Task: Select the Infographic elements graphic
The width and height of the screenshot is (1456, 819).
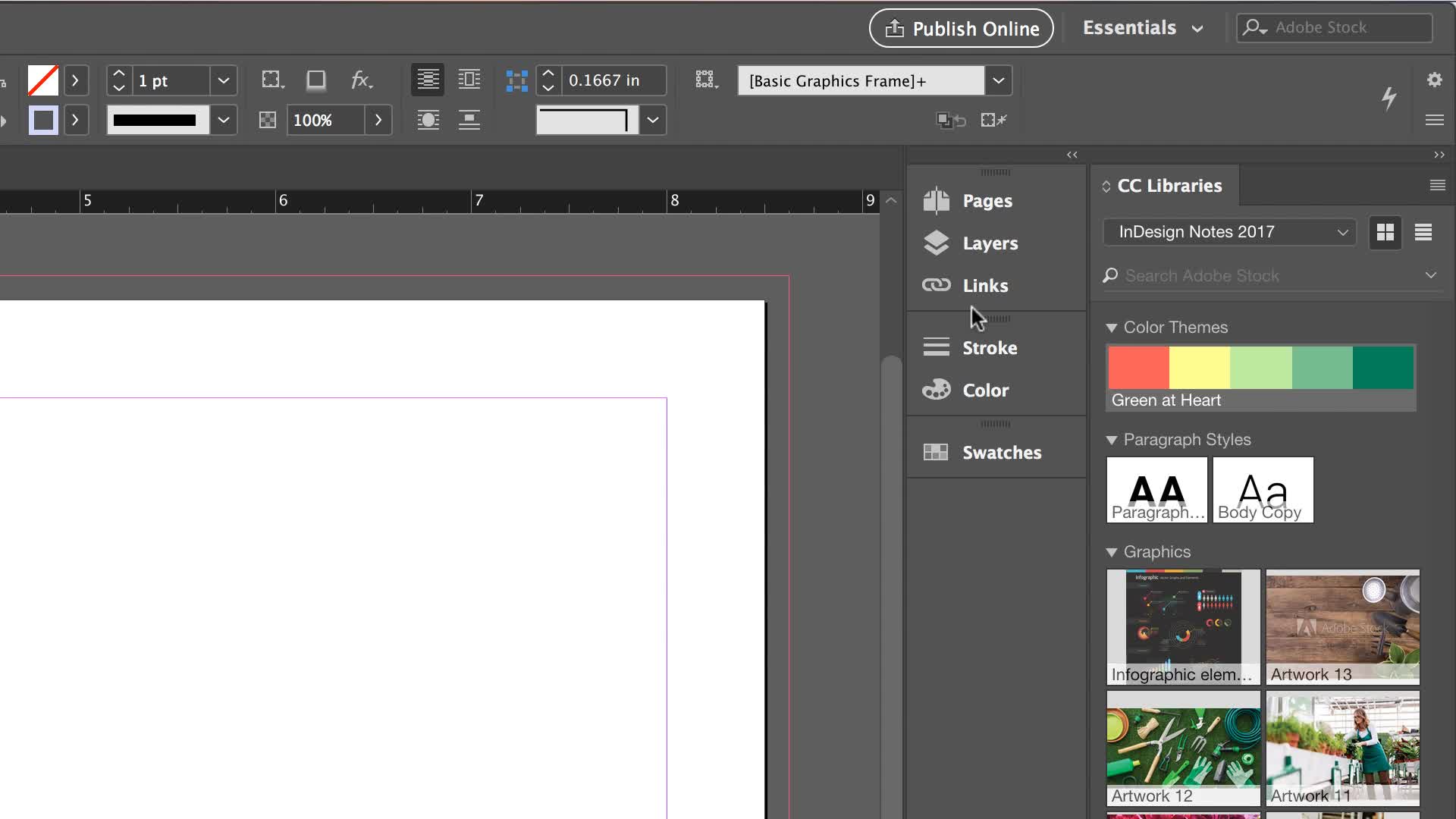Action: pos(1183,627)
